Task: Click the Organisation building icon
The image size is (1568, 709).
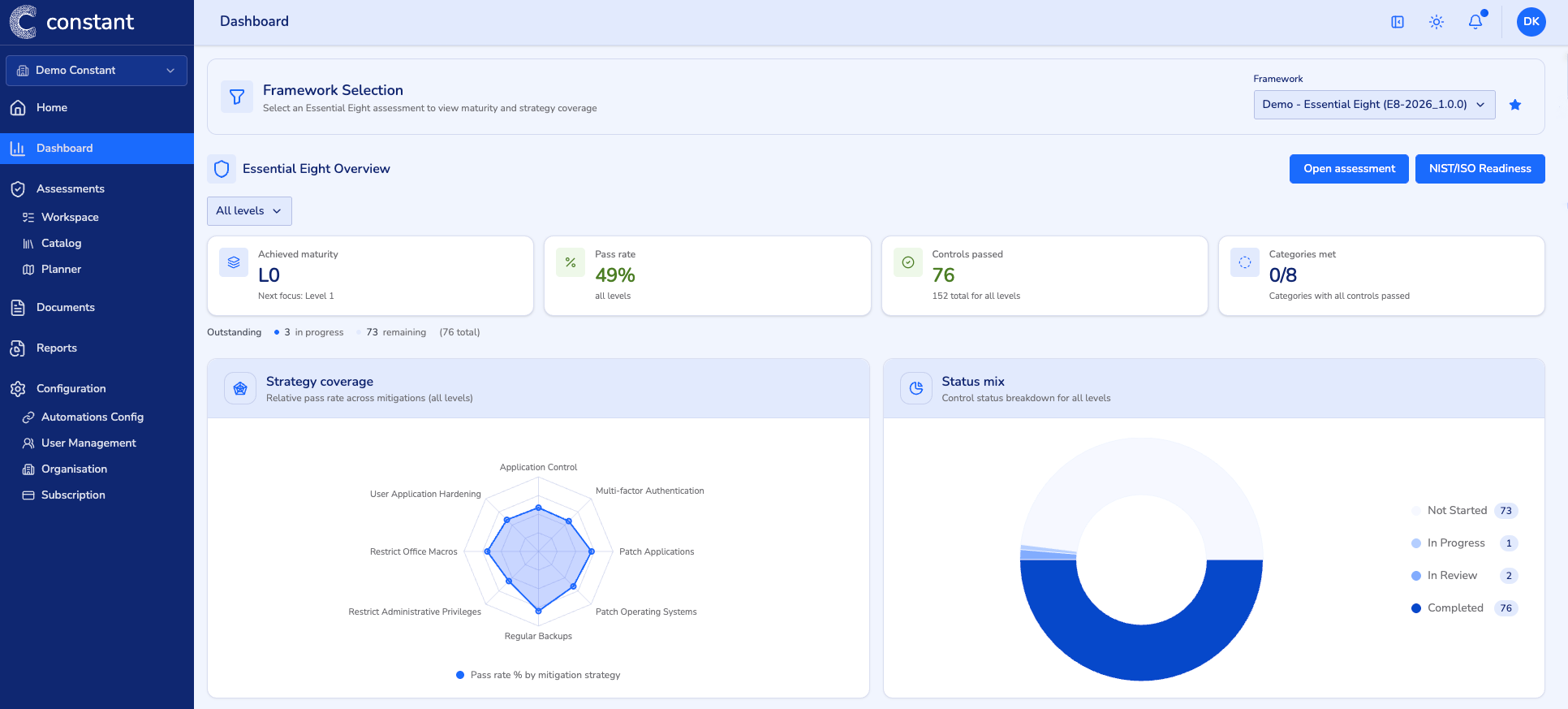Action: click(x=28, y=469)
